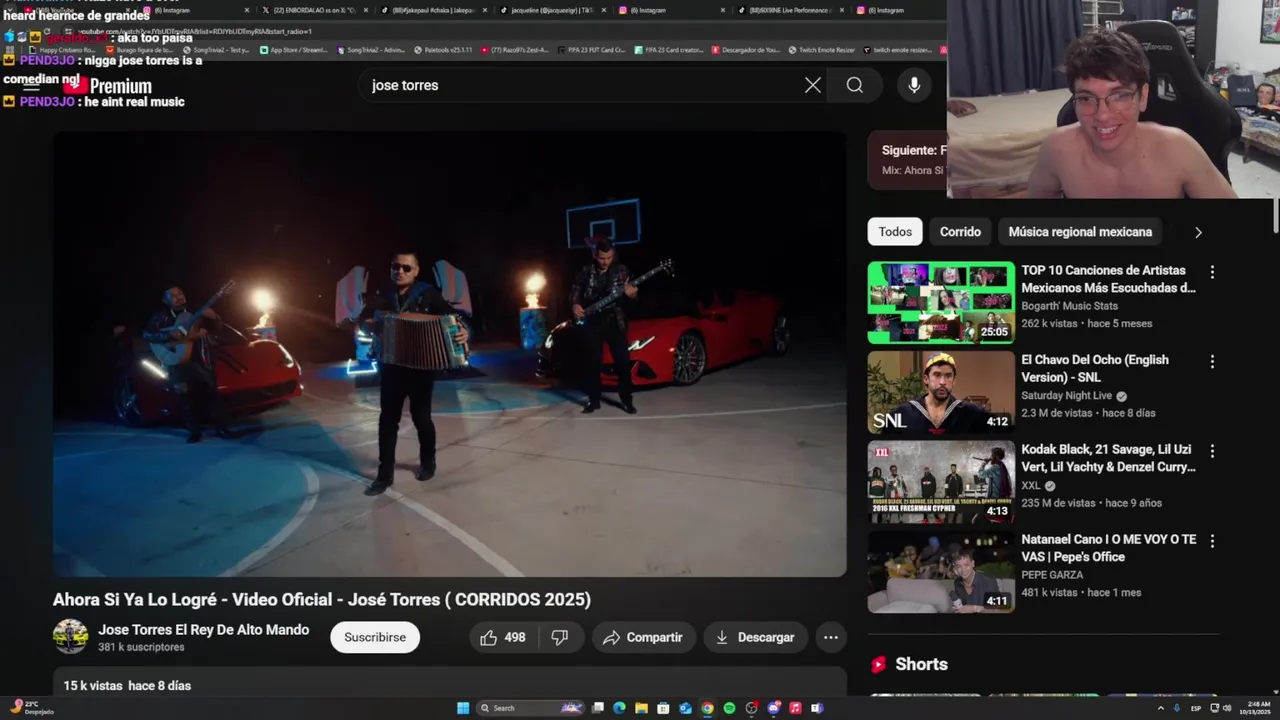Open TOP 10 Canciones video thumbnail
1280x720 pixels.
[941, 303]
